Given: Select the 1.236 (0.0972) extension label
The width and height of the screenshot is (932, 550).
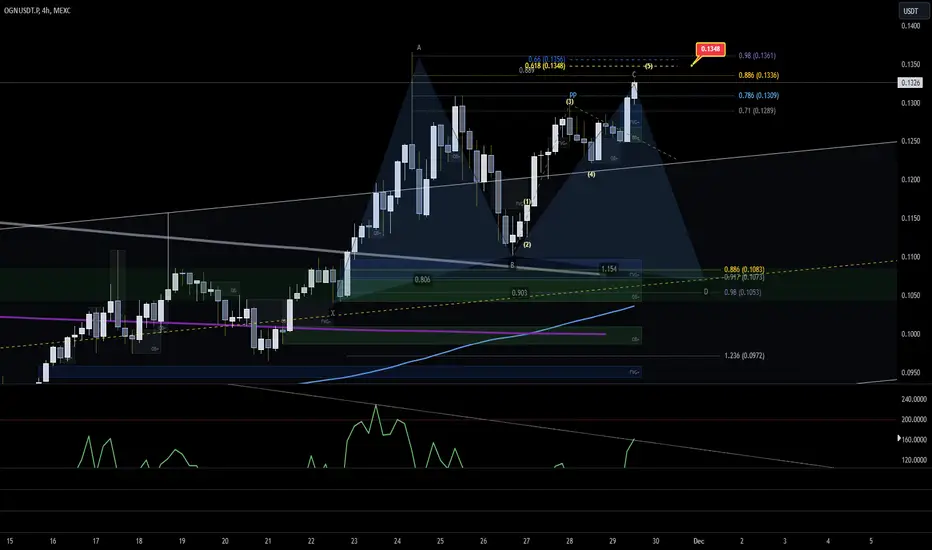Looking at the screenshot, I should [x=744, y=356].
